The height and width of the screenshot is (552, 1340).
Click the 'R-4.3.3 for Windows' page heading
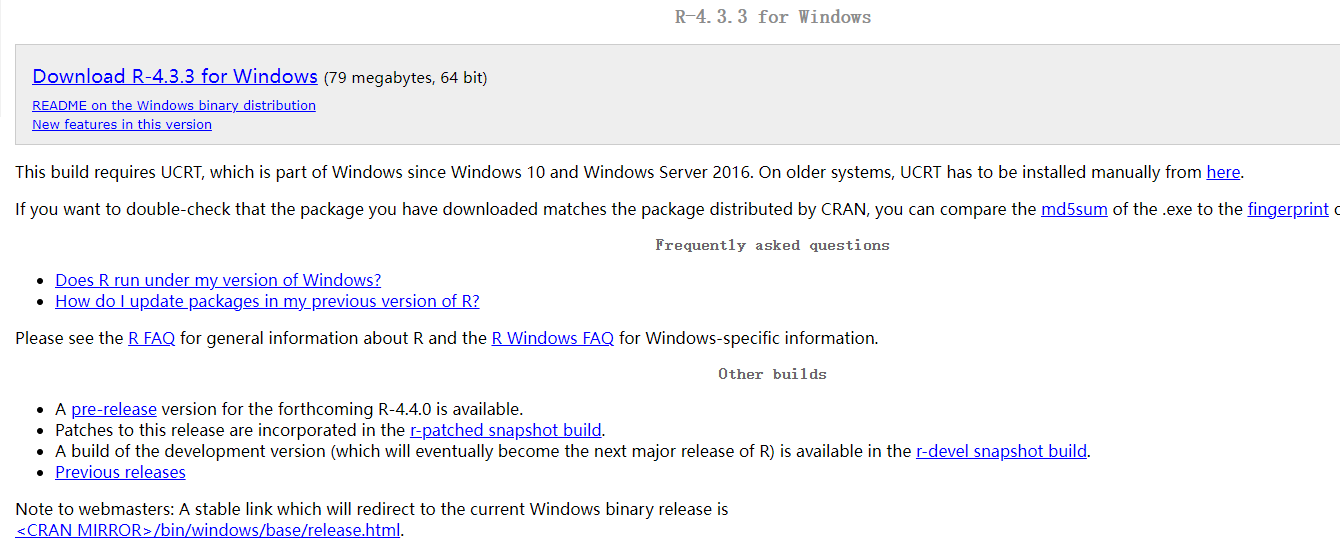(773, 17)
